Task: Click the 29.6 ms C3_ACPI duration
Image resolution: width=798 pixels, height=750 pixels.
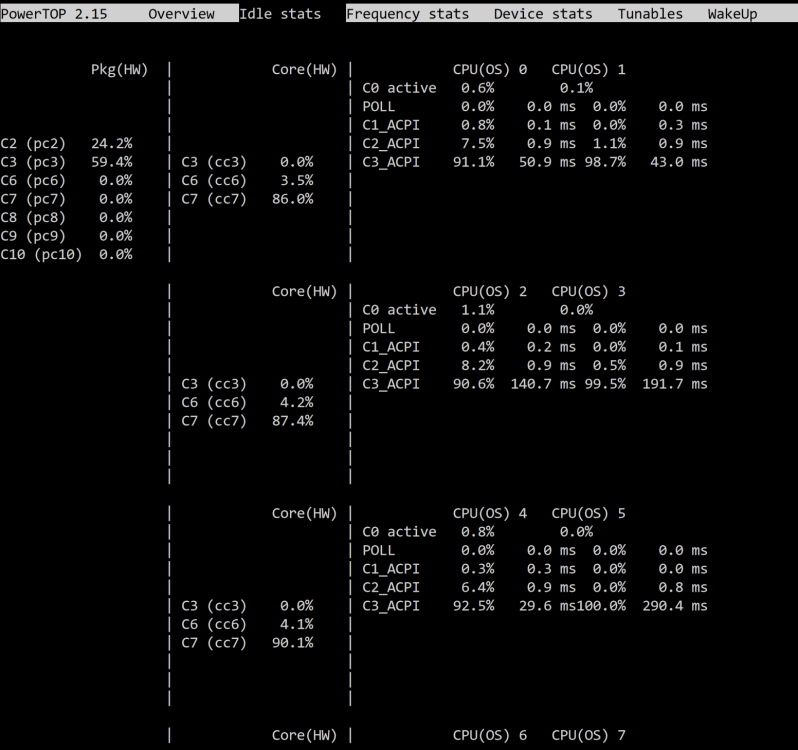Action: [x=547, y=606]
